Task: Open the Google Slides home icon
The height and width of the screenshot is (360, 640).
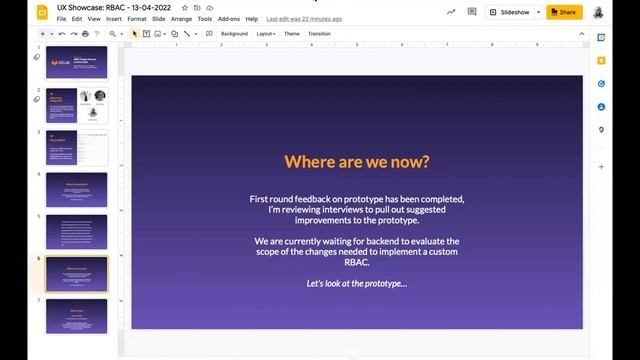Action: tap(42, 12)
